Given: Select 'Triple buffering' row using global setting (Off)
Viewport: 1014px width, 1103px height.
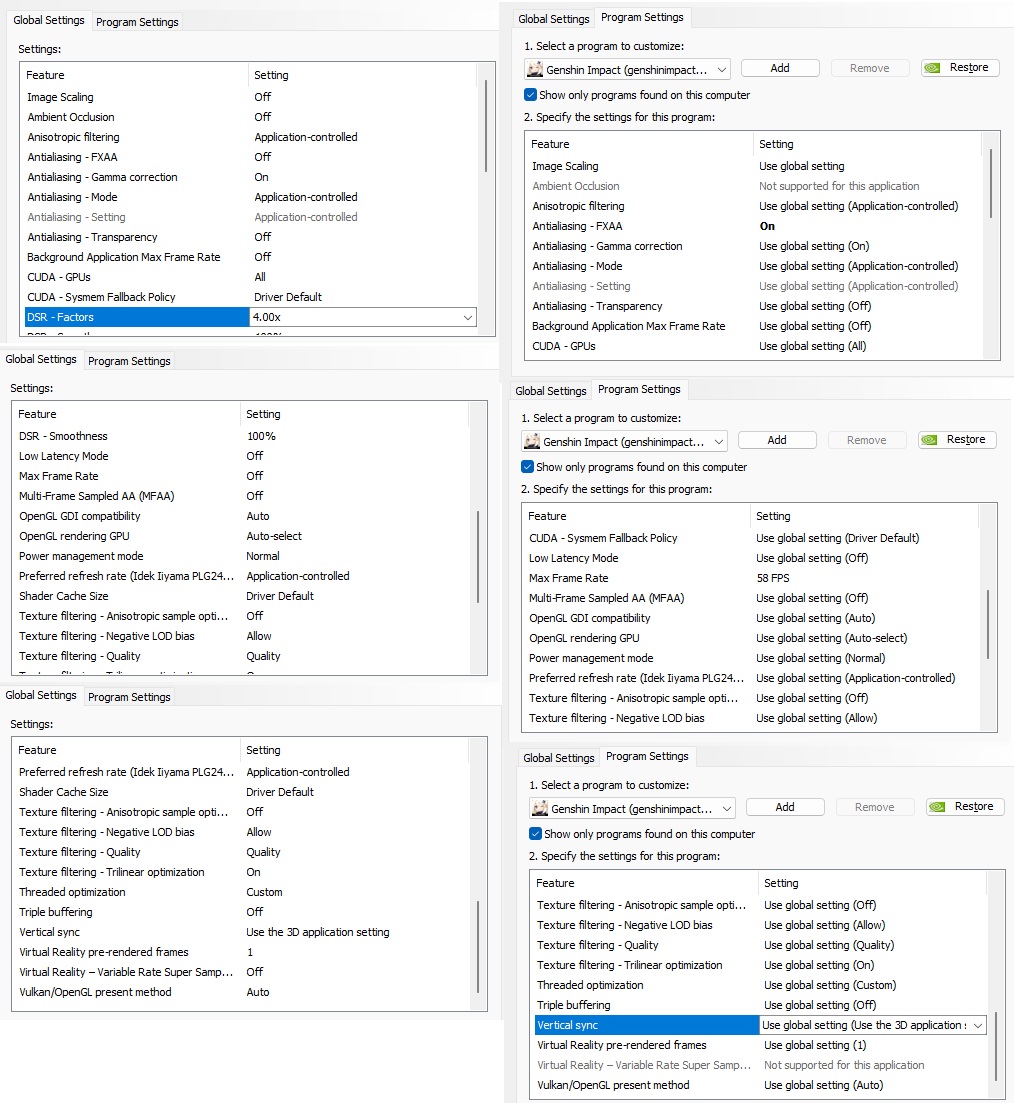Looking at the screenshot, I should (761, 1005).
